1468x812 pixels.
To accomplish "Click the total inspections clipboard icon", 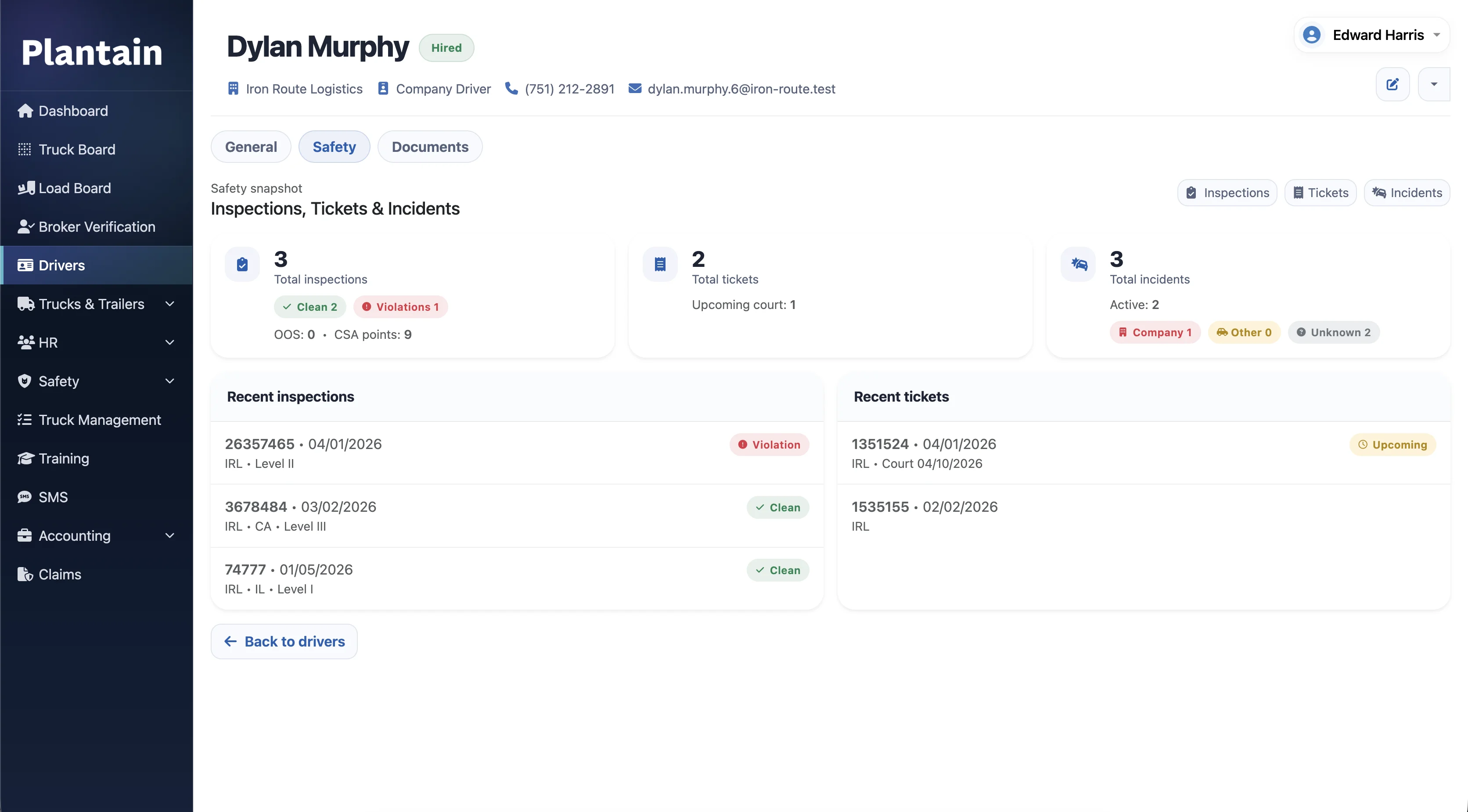I will (242, 264).
